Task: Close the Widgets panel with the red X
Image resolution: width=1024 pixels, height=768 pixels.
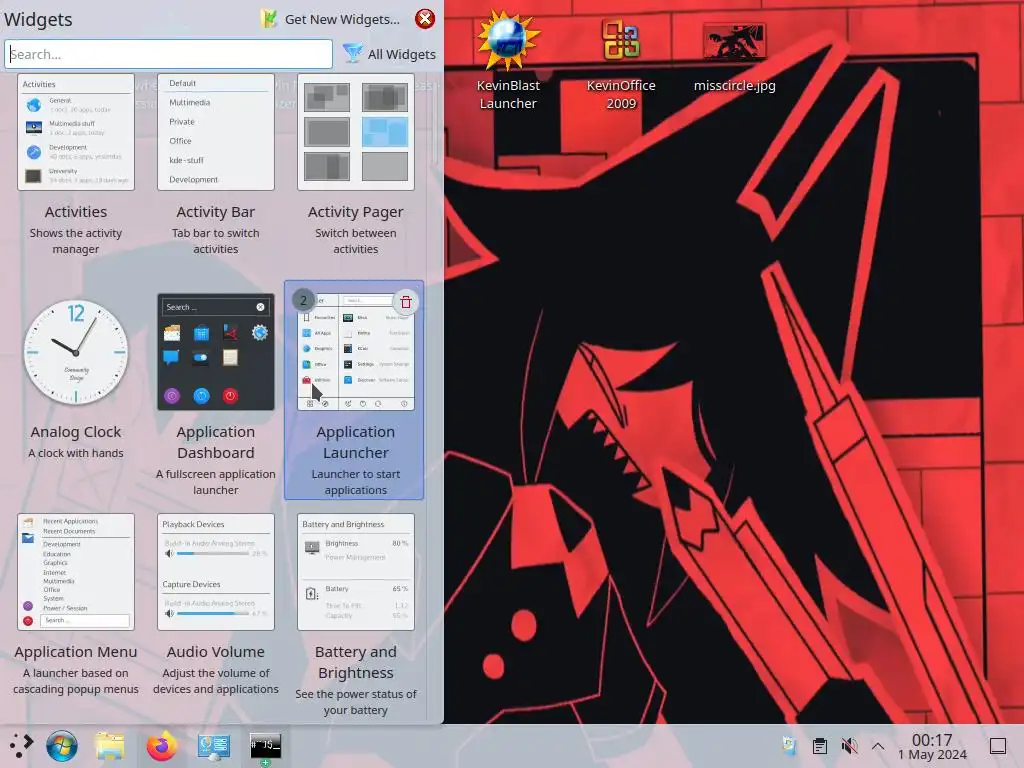Action: pyautogui.click(x=425, y=18)
